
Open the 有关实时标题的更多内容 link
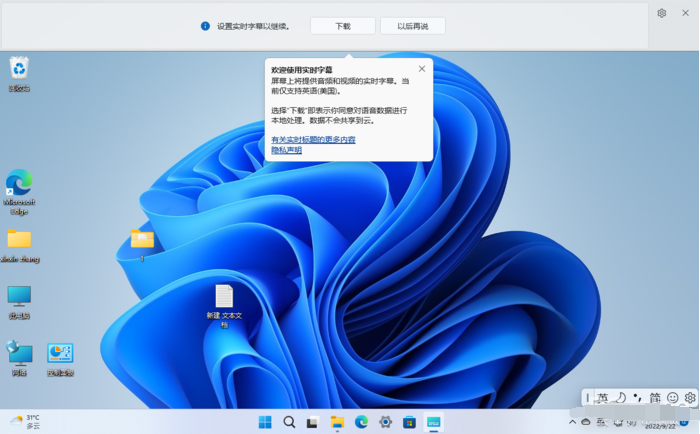tap(313, 140)
